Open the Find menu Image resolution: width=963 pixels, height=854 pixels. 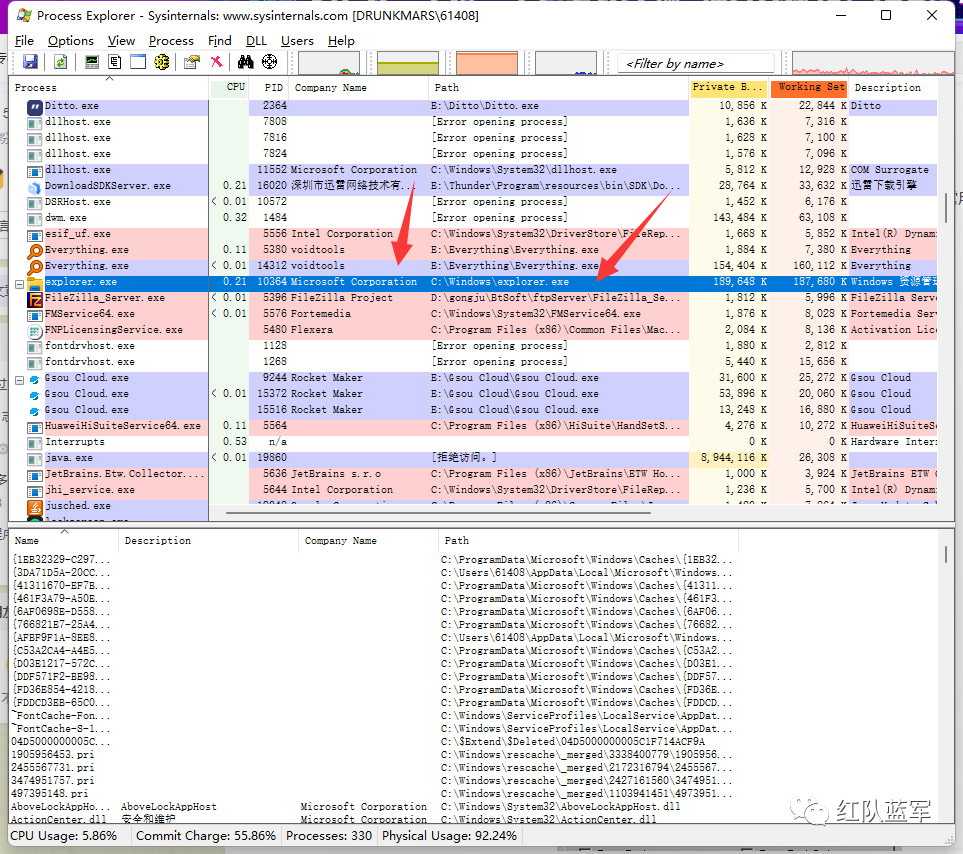(x=219, y=41)
